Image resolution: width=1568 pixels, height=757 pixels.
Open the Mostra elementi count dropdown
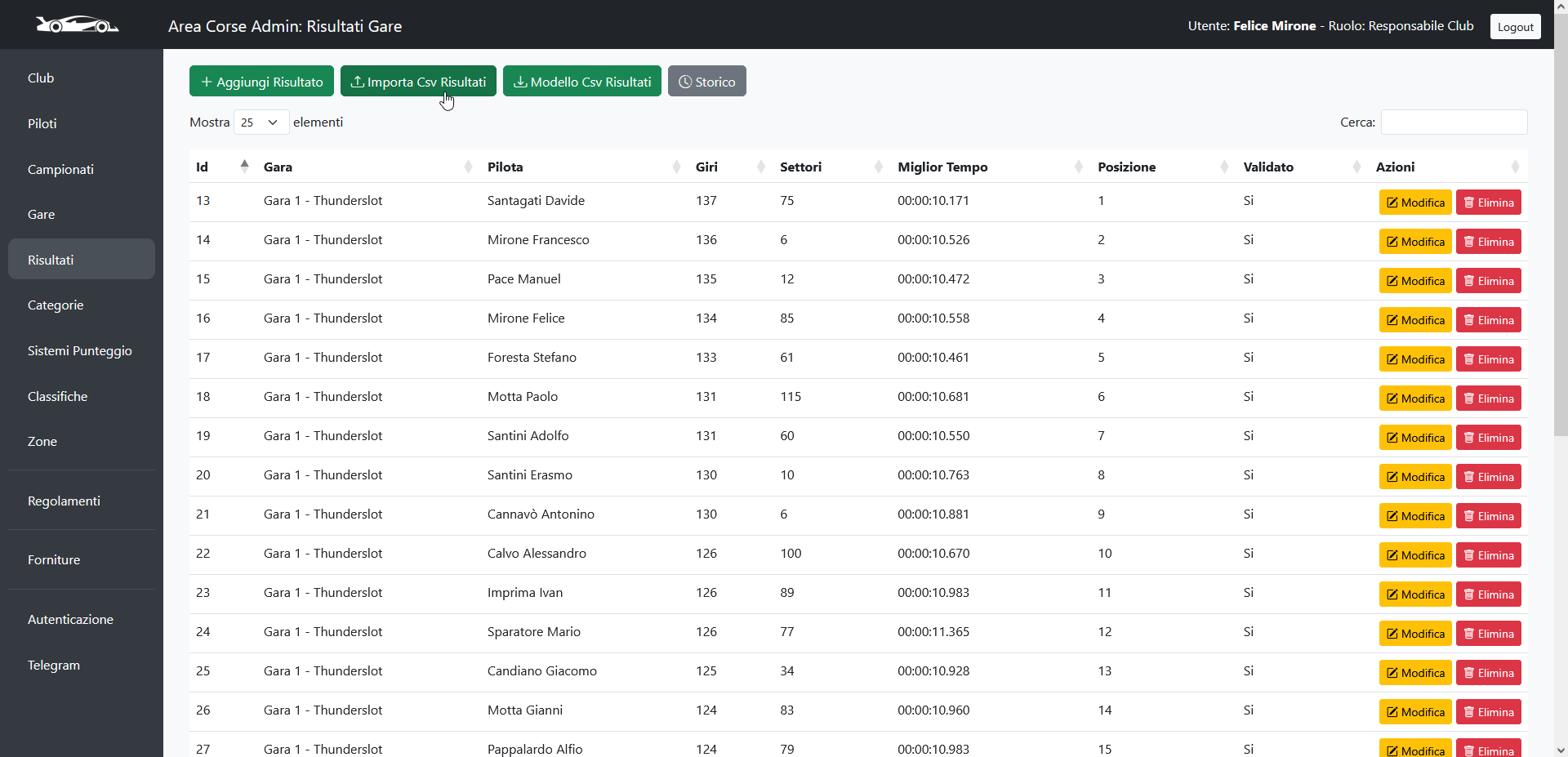tap(261, 122)
